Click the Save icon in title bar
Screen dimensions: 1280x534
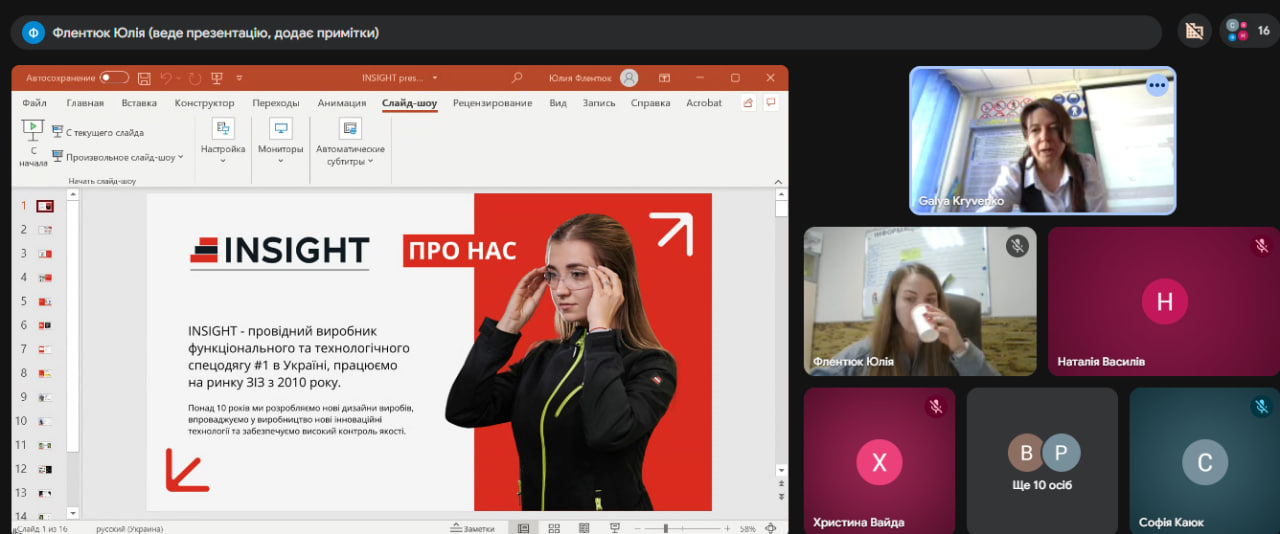click(x=144, y=78)
